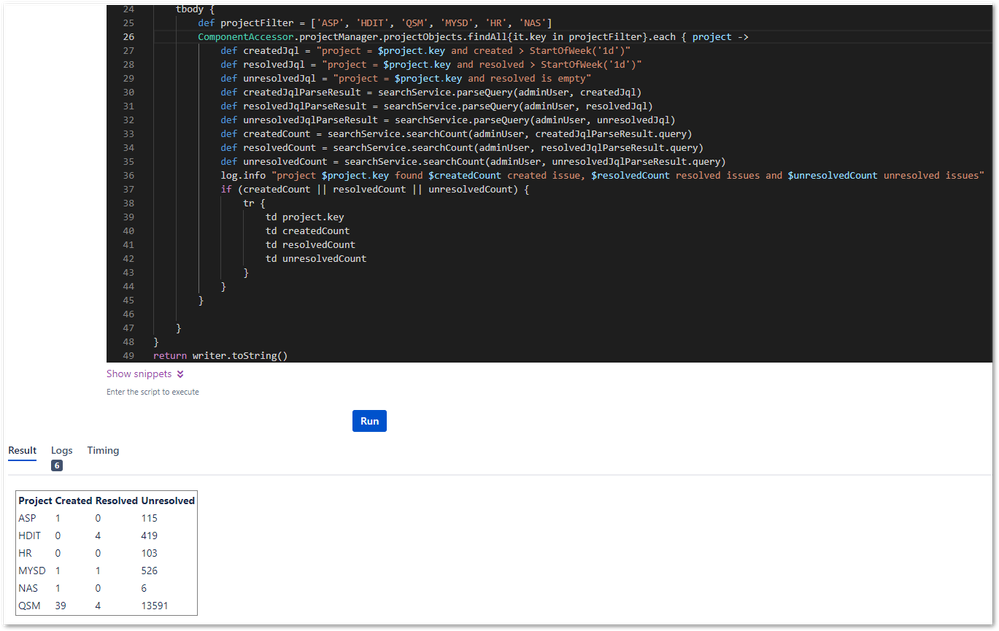Click the Logs count badge showing 6
The height and width of the screenshot is (631, 999).
coord(57,465)
